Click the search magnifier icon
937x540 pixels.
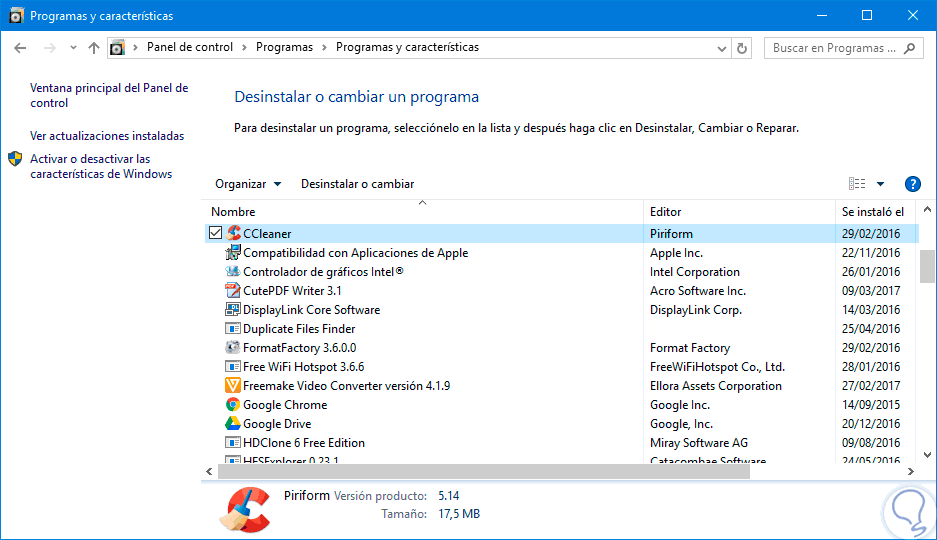click(910, 48)
